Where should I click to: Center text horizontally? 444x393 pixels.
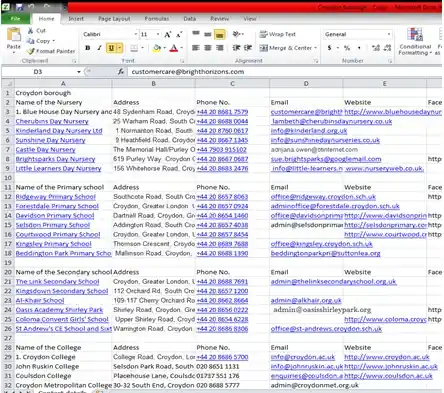pyautogui.click(x=208, y=48)
